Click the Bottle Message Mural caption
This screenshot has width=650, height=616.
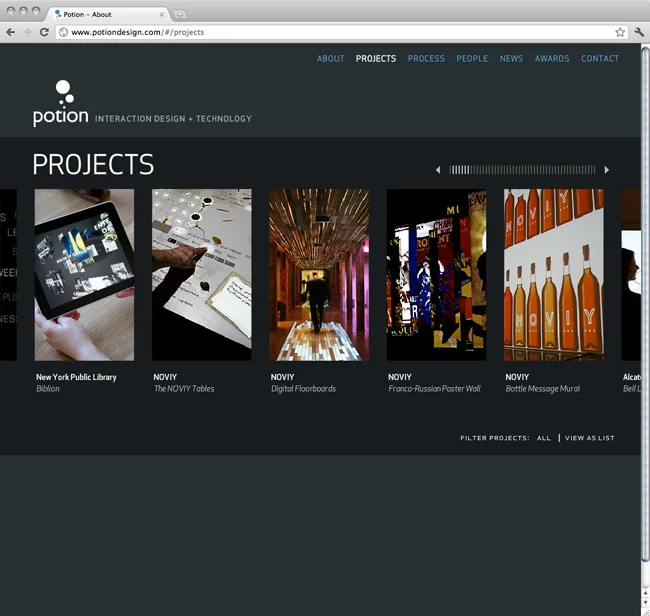(543, 389)
